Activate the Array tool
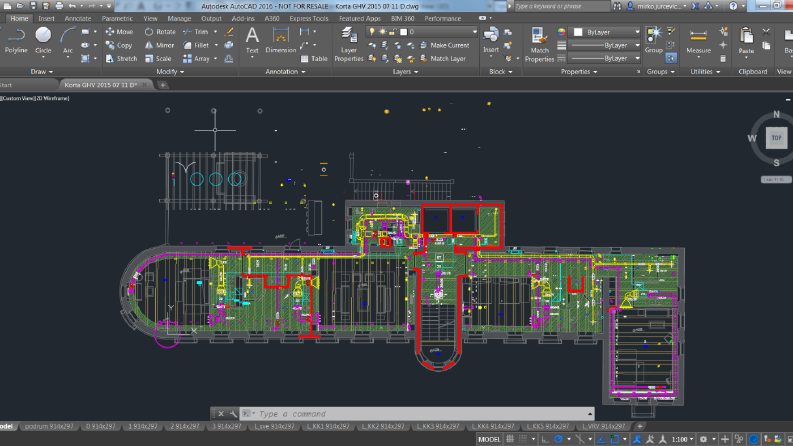This screenshot has width=793, height=446. pyautogui.click(x=196, y=59)
